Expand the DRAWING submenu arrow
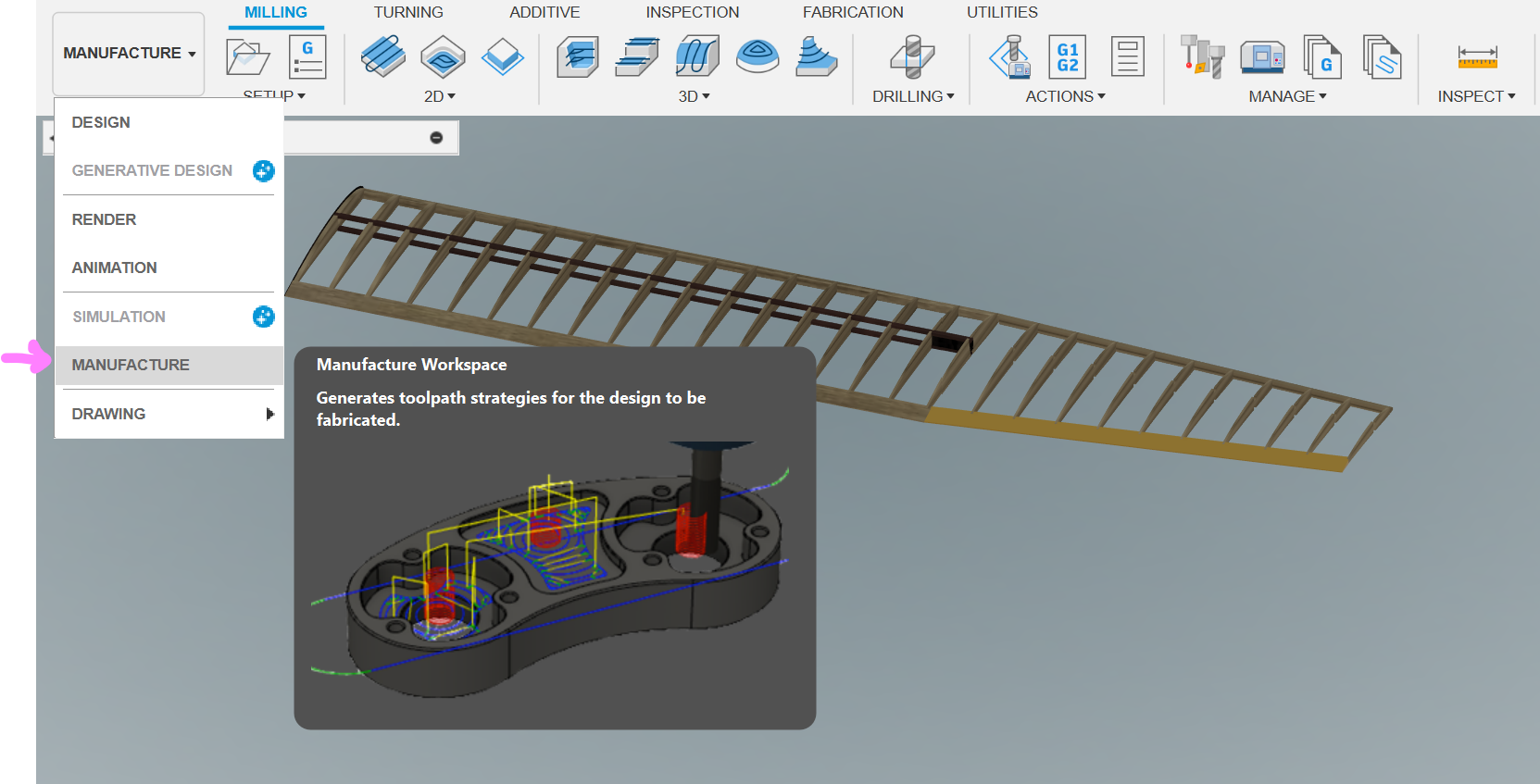The image size is (1540, 784). (269, 414)
